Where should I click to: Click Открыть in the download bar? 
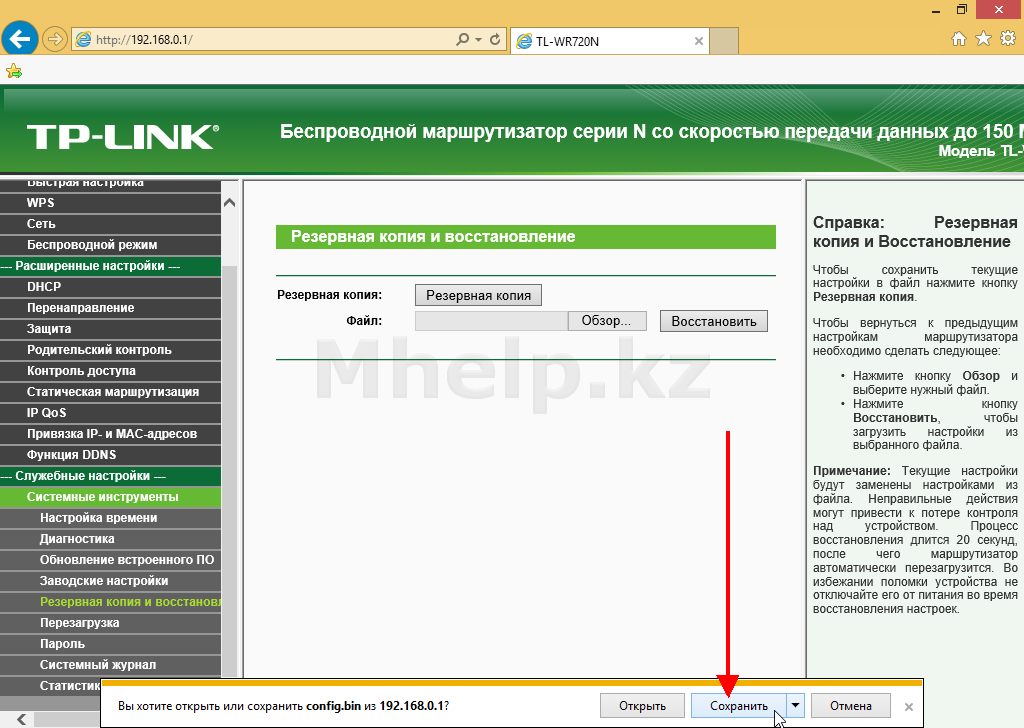[x=642, y=706]
